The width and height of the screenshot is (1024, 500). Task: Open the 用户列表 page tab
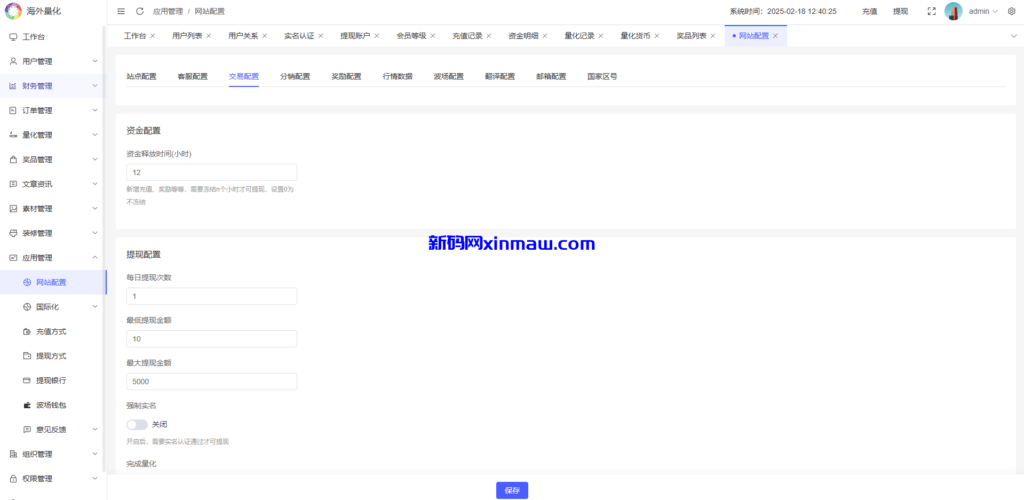coord(187,36)
